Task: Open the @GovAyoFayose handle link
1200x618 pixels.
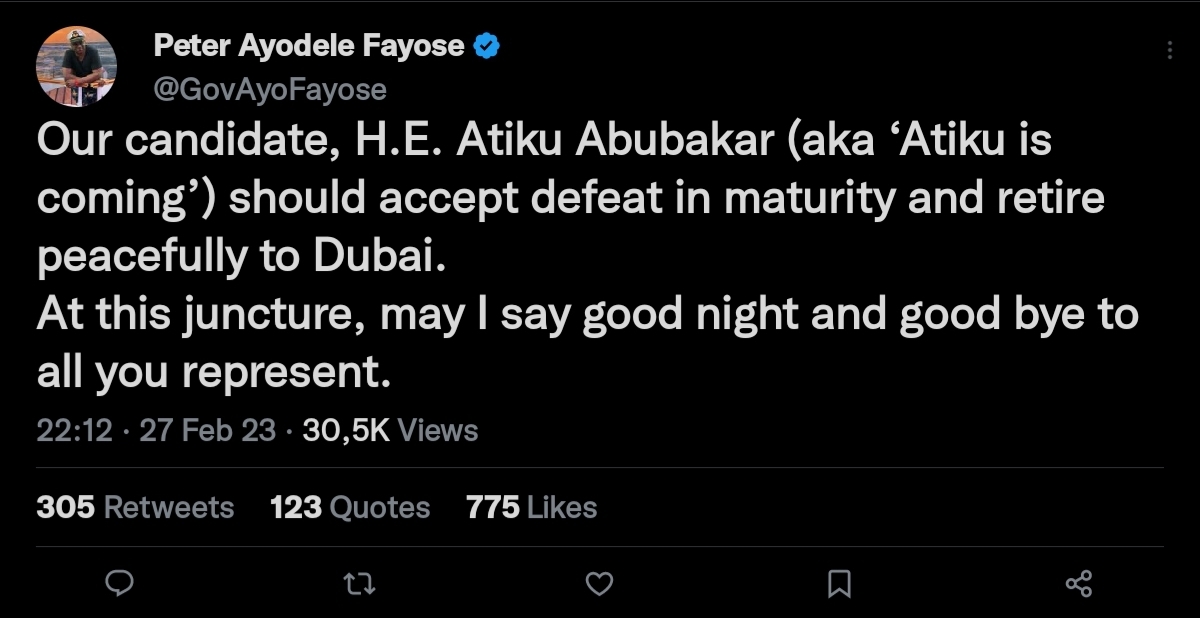Action: tap(269, 89)
